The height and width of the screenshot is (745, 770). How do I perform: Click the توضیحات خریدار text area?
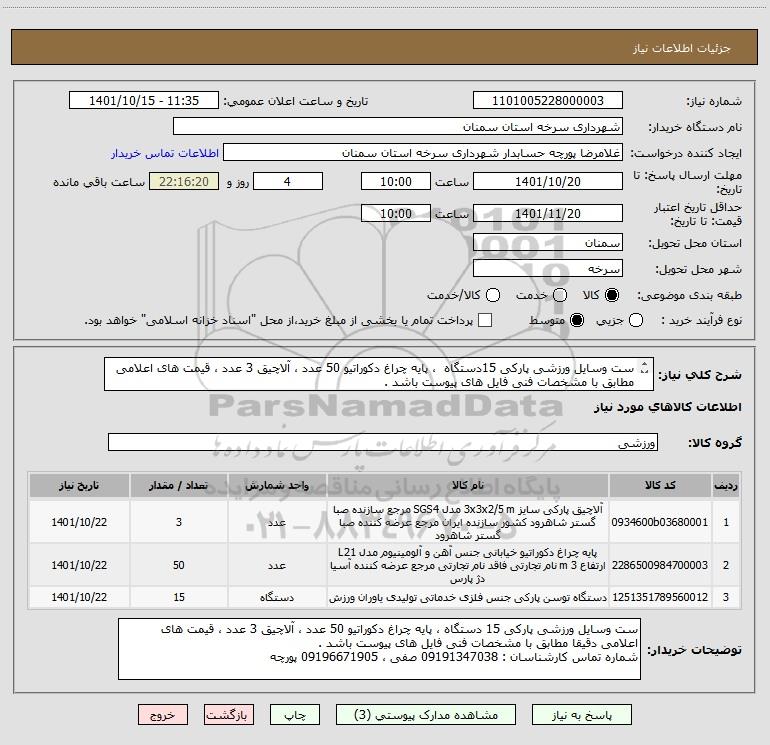click(379, 649)
